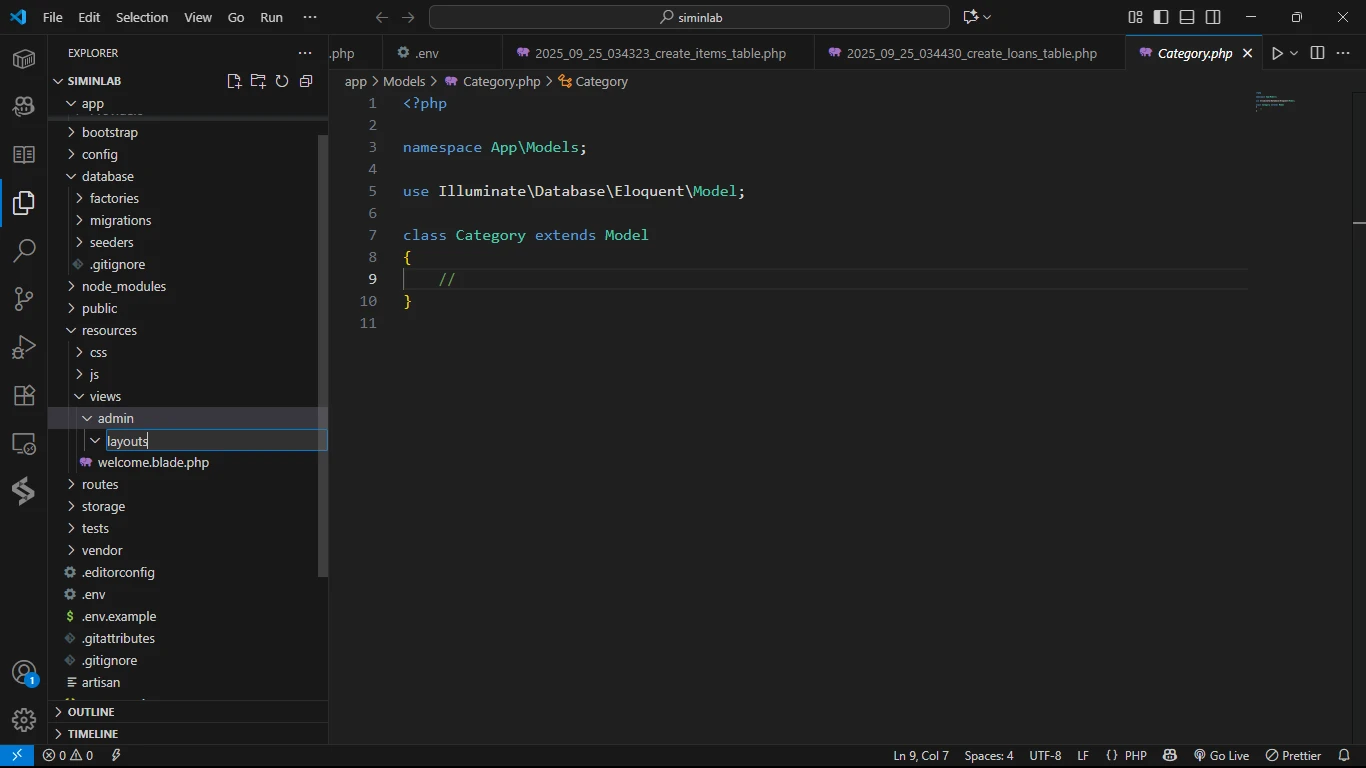Collapse the resources folder
The width and height of the screenshot is (1366, 768).
click(x=109, y=330)
